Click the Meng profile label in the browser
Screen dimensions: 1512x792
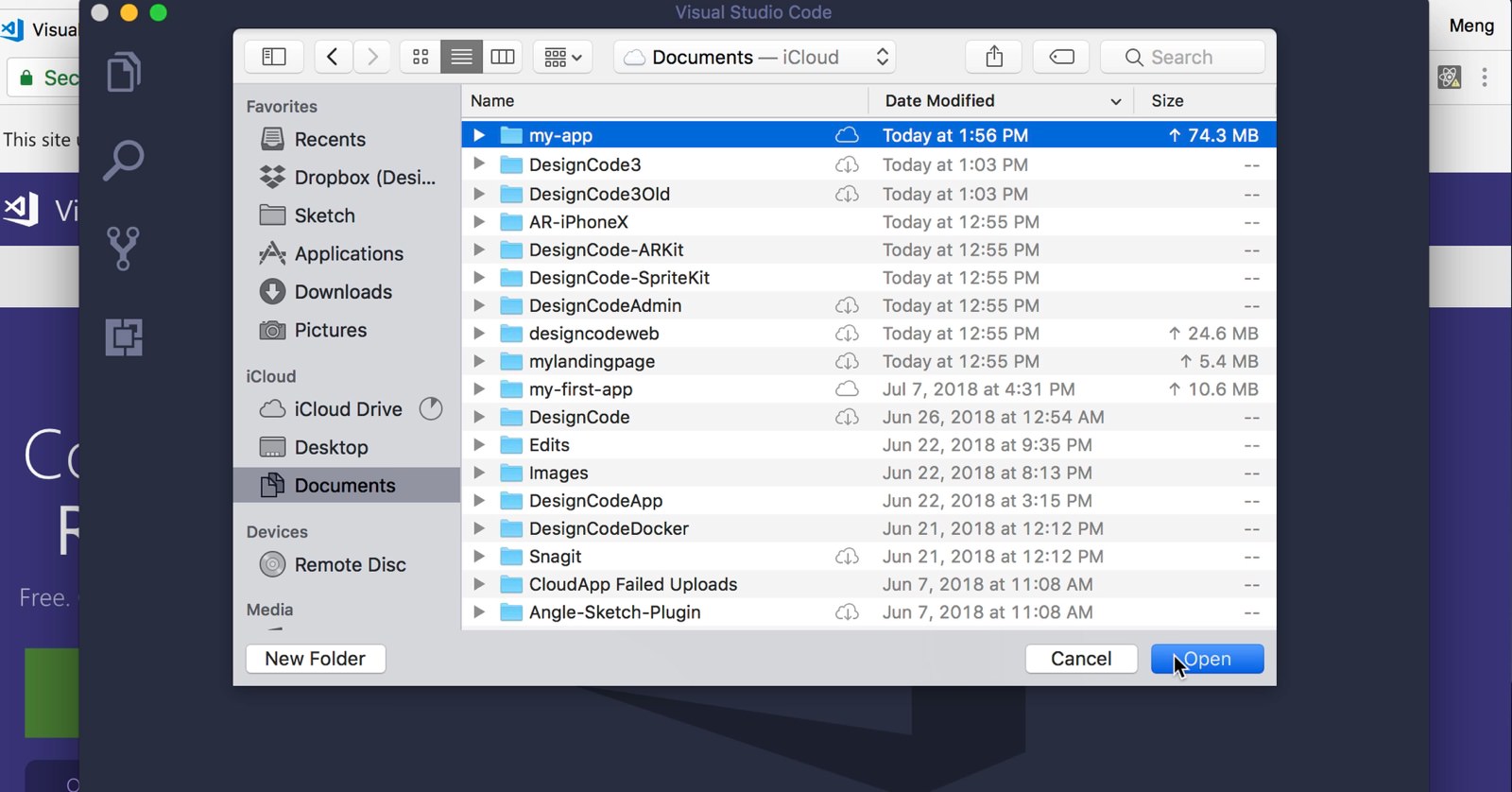(1471, 26)
